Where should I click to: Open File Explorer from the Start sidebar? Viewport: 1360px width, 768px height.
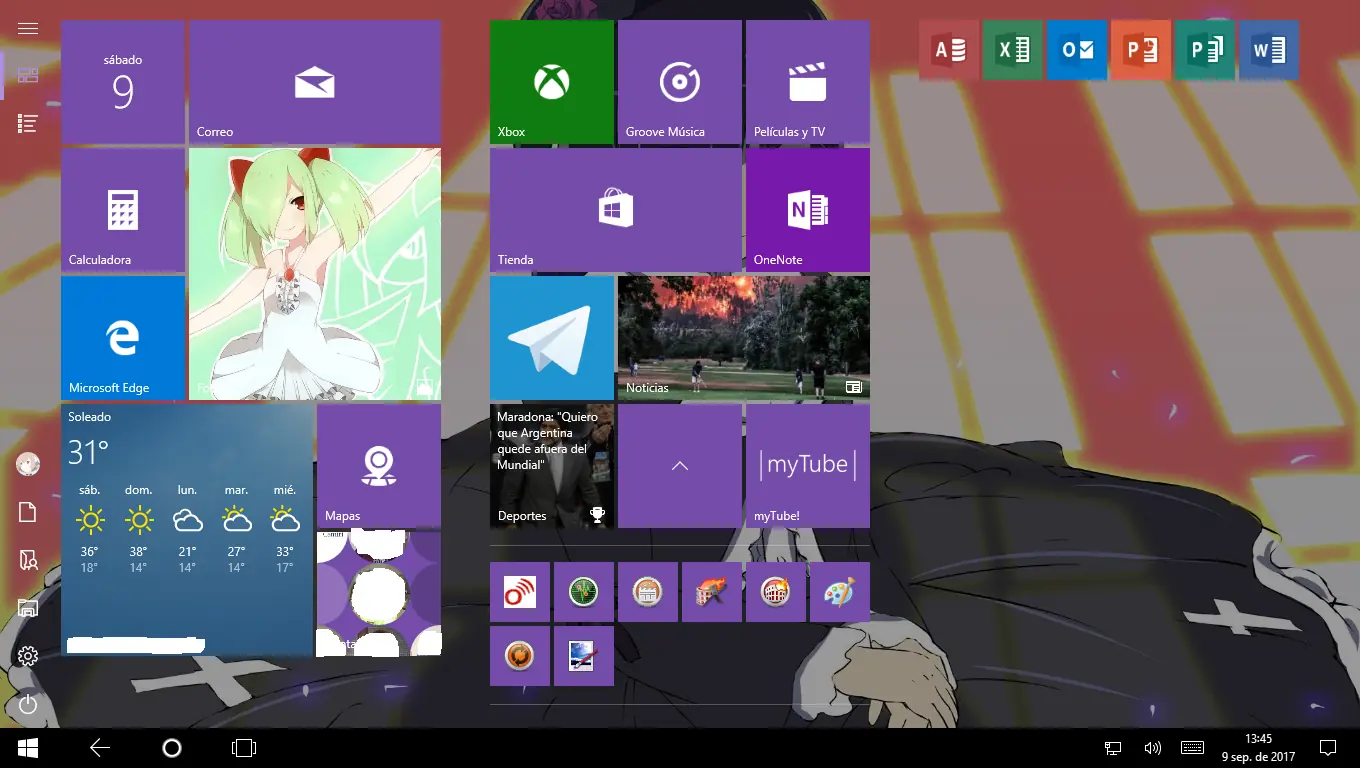tap(28, 608)
